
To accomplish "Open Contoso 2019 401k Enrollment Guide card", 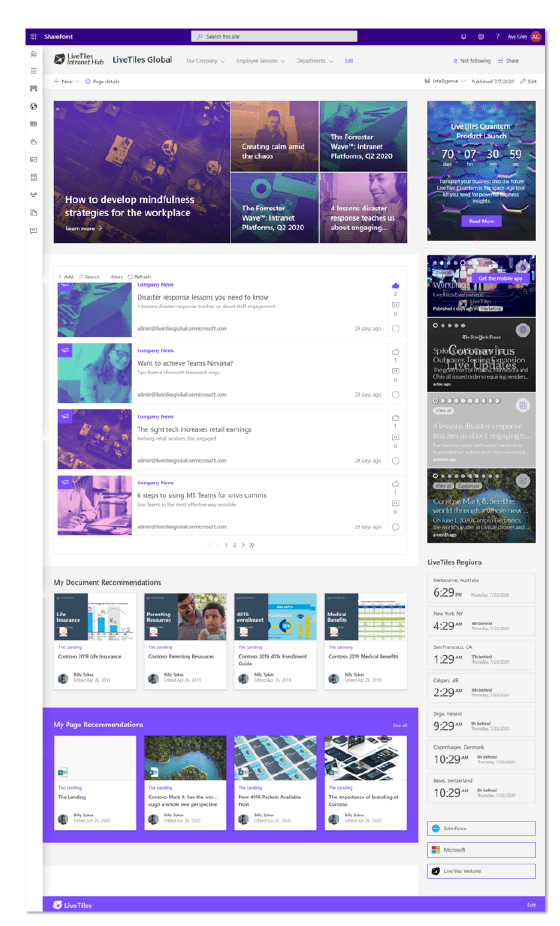I will click(275, 641).
